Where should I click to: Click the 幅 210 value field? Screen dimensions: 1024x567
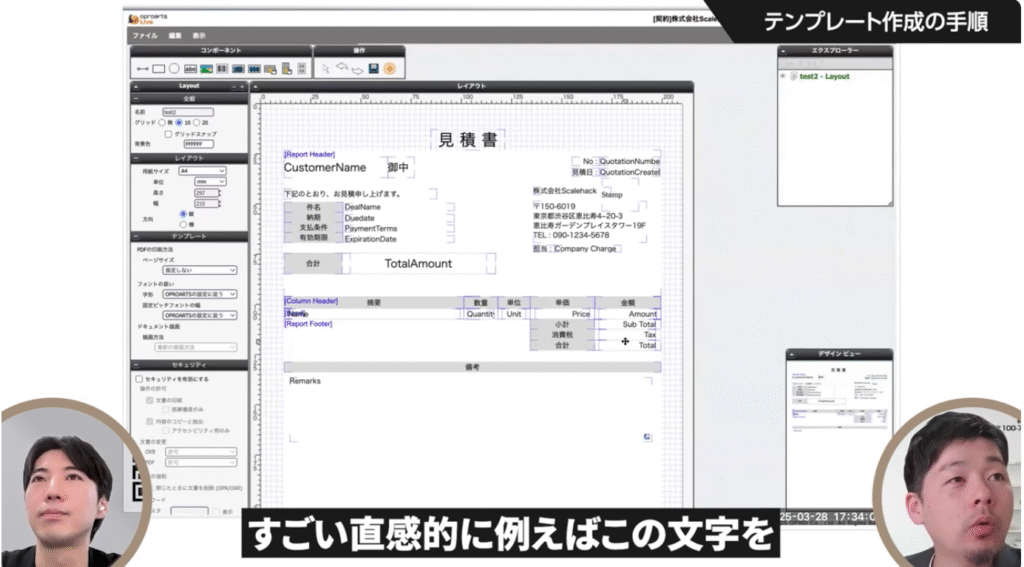point(207,203)
